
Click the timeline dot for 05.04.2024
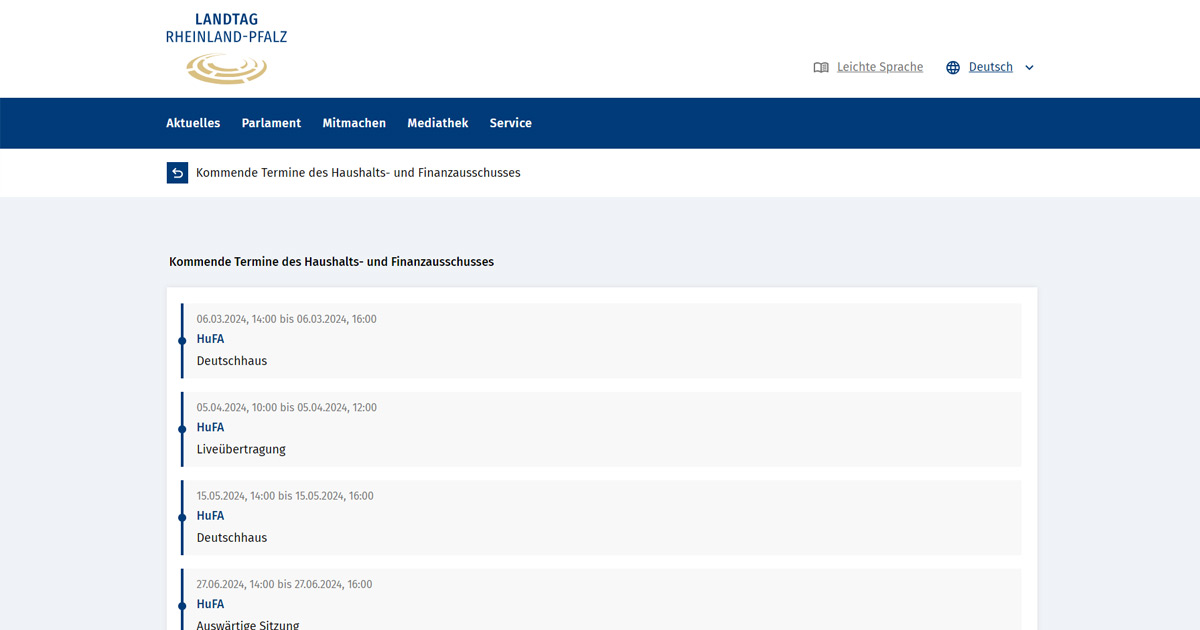(182, 429)
